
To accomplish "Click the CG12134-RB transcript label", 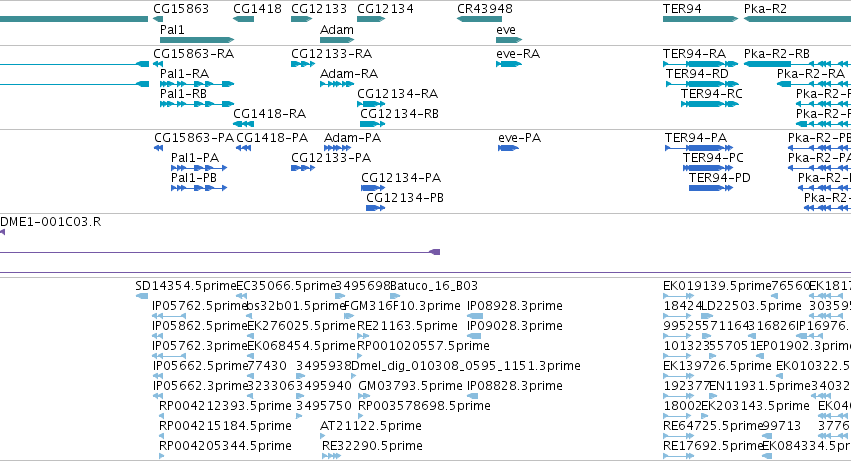I will [399, 114].
